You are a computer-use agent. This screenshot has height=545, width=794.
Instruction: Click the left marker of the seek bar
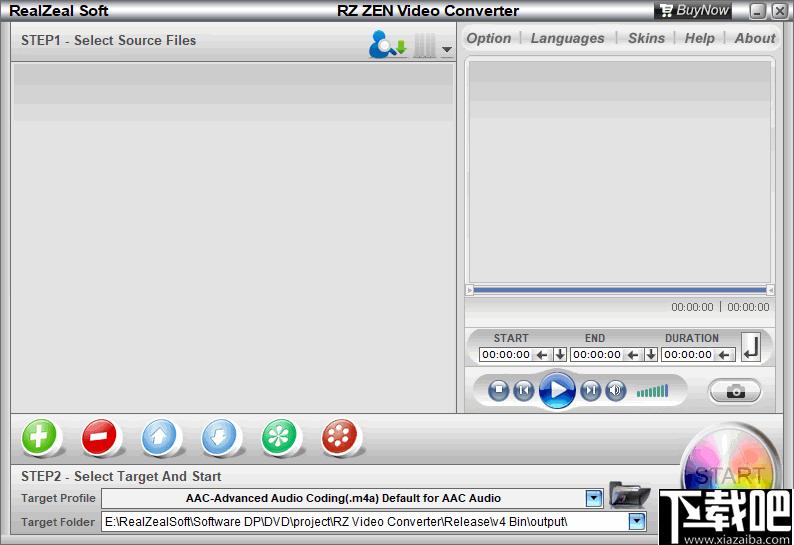click(469, 290)
